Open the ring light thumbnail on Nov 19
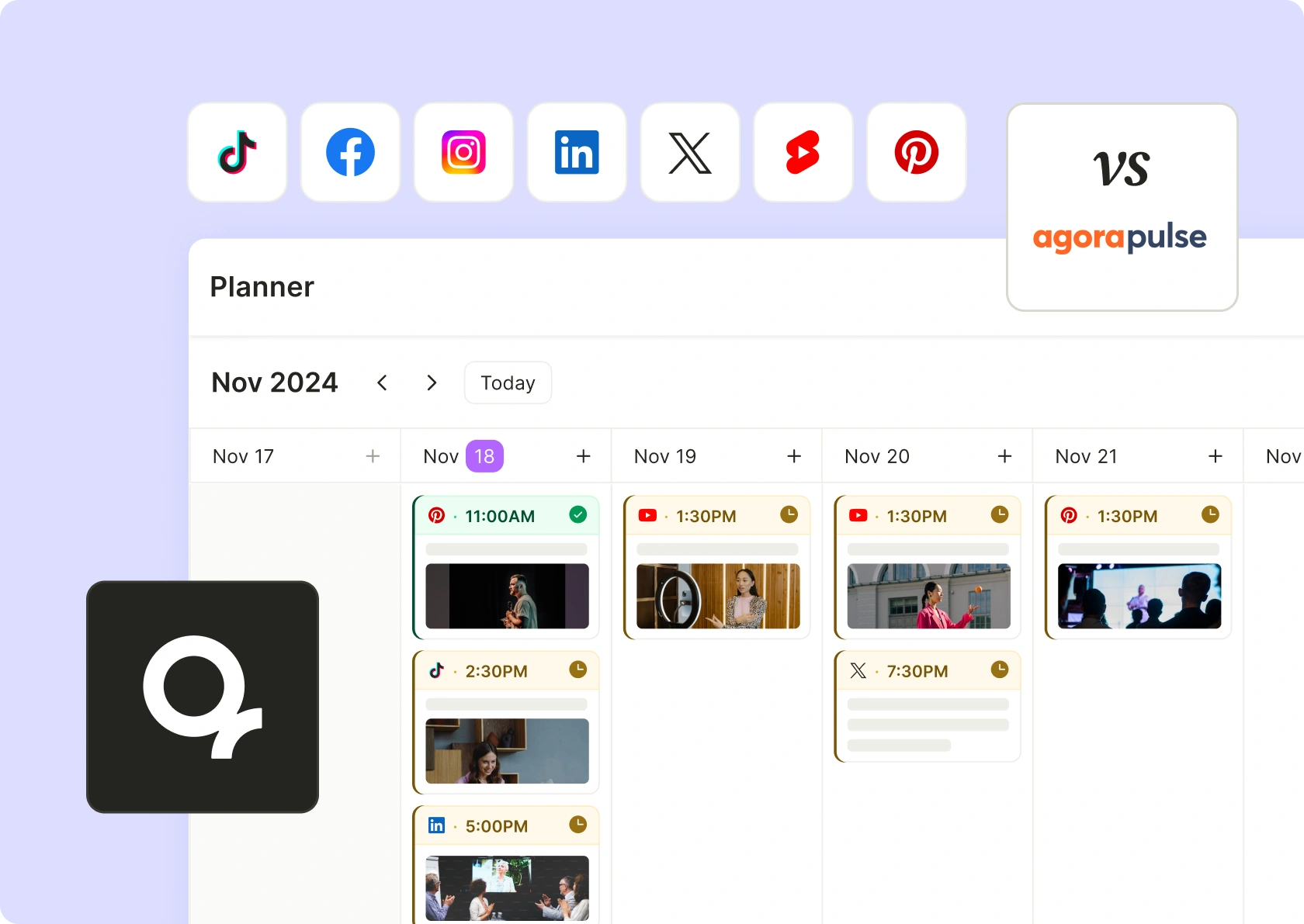 tap(718, 596)
